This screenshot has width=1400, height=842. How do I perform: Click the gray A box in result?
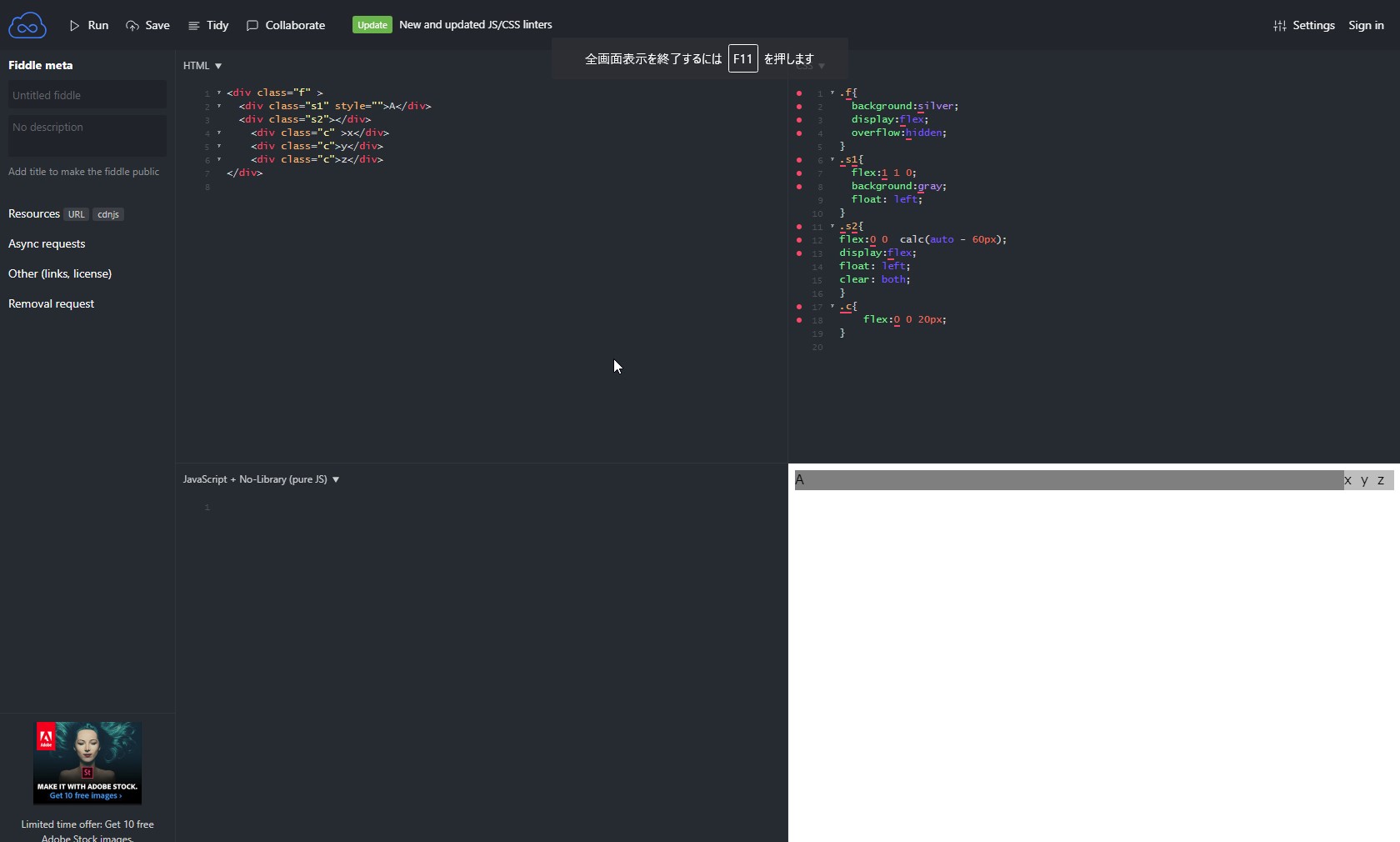click(1069, 480)
